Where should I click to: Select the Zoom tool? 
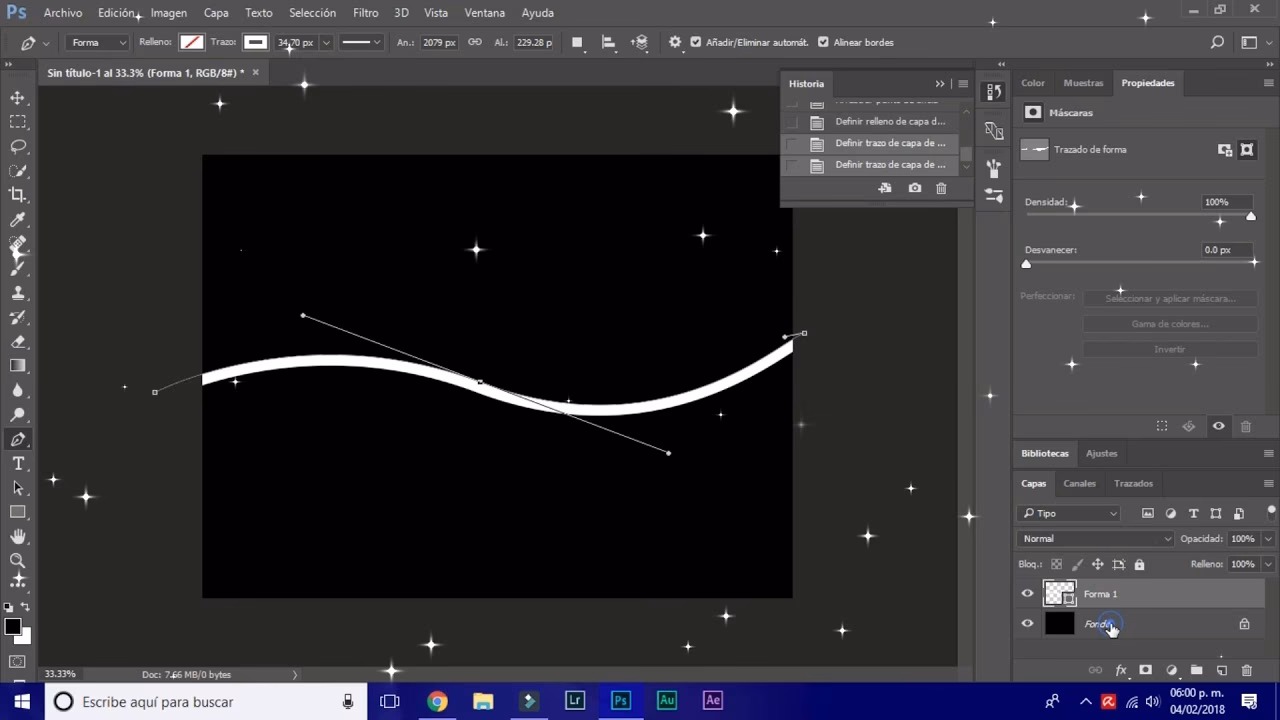(x=18, y=561)
